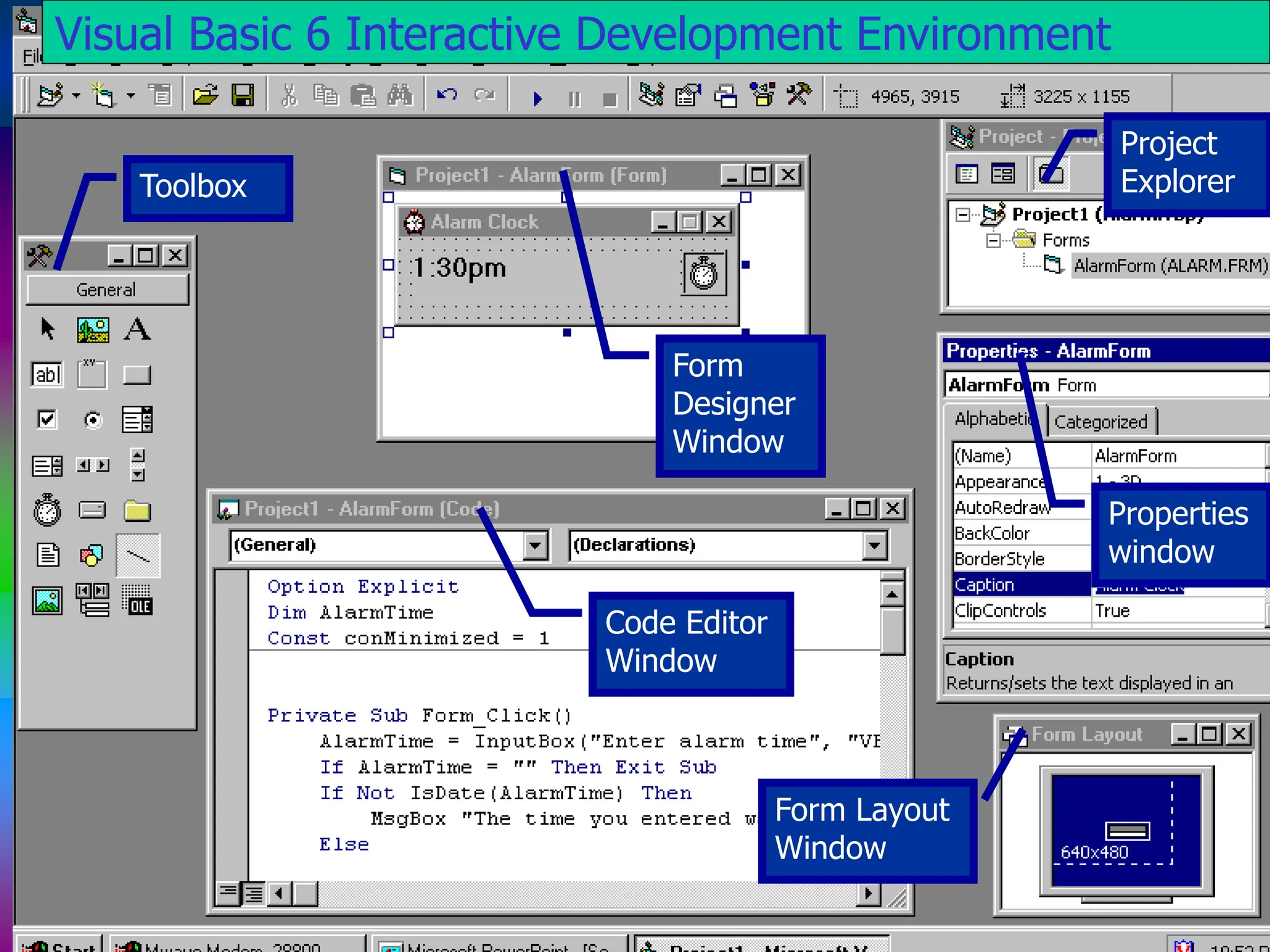Open Object Browser from the toolbar
1270x952 pixels.
[x=763, y=96]
